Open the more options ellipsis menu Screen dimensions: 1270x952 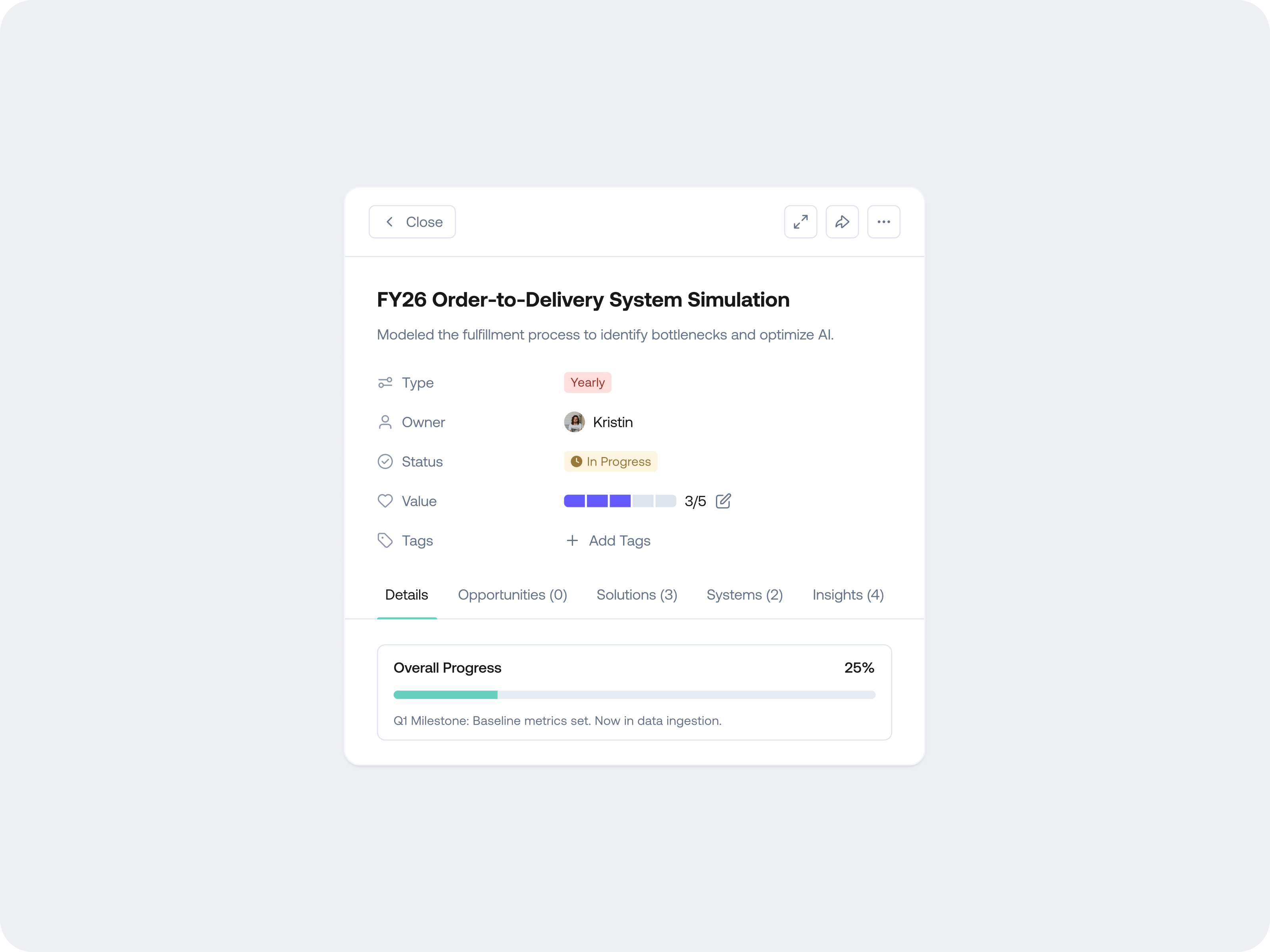coord(883,221)
